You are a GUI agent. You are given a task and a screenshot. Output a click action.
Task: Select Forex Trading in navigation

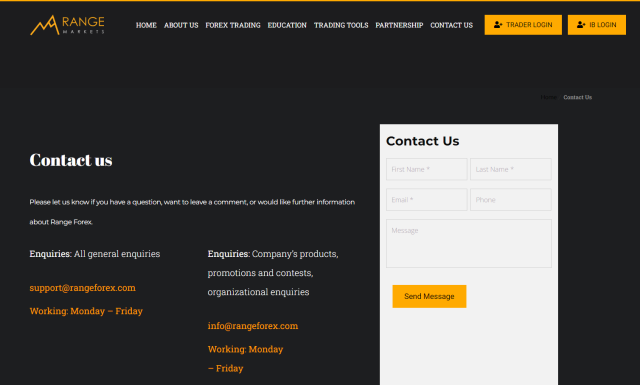coord(233,25)
